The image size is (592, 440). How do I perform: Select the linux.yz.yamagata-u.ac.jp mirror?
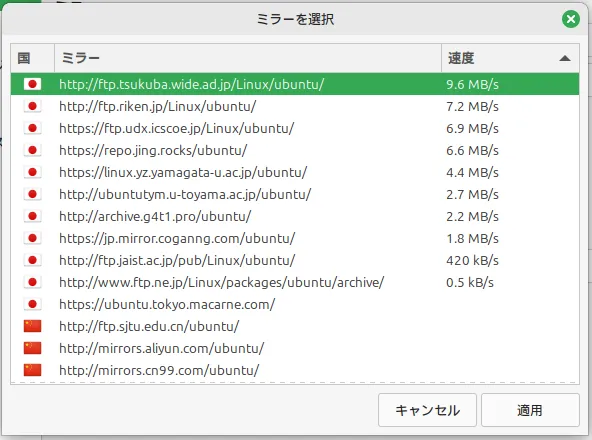pos(295,172)
